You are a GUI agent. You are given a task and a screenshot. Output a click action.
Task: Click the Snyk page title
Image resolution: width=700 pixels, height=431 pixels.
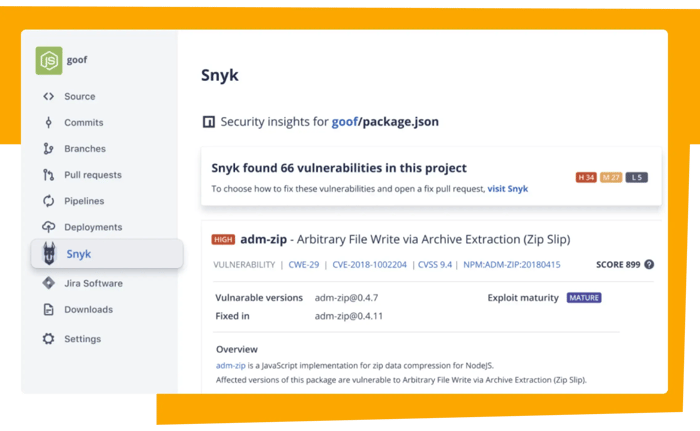click(220, 75)
